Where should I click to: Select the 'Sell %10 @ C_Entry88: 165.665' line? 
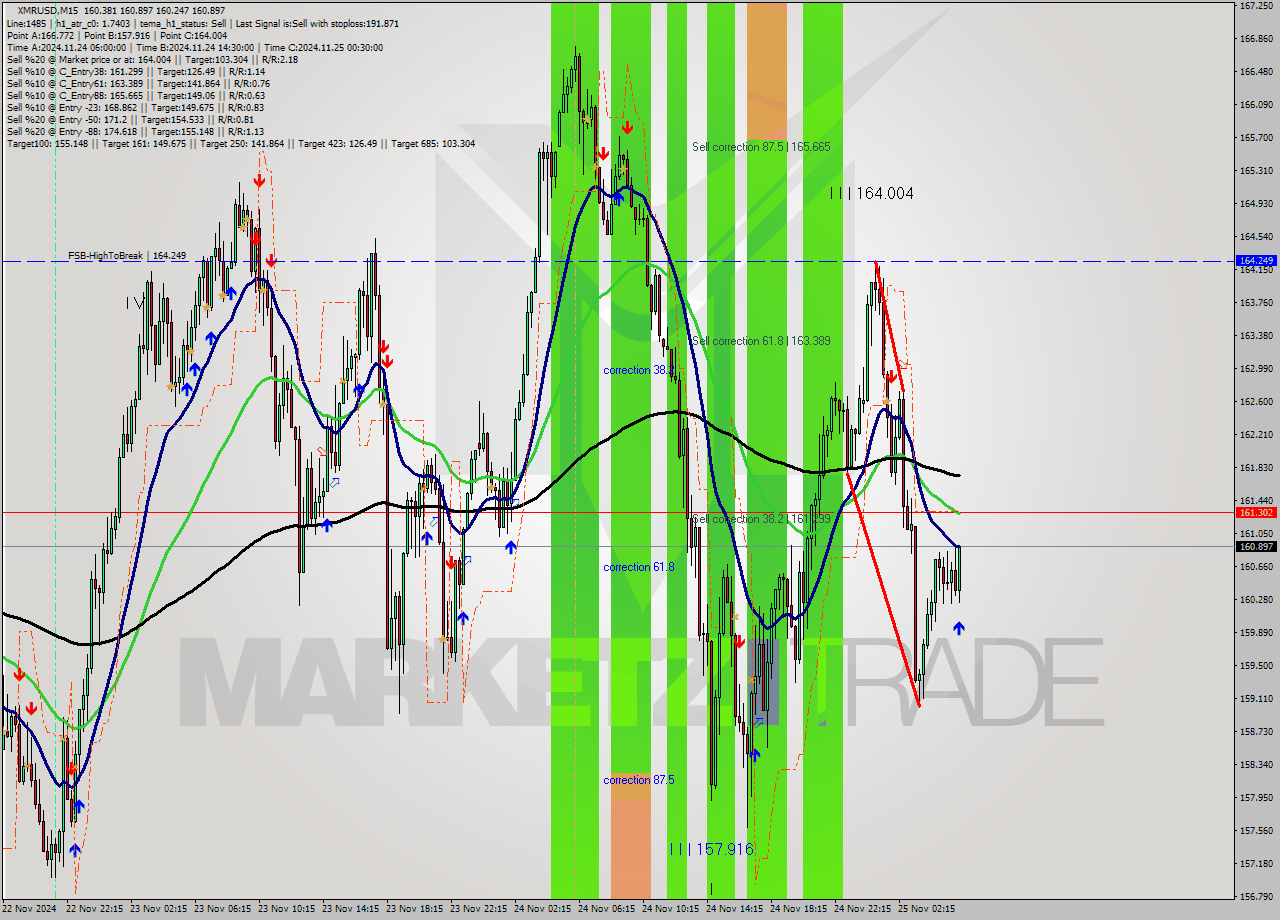[x=135, y=95]
